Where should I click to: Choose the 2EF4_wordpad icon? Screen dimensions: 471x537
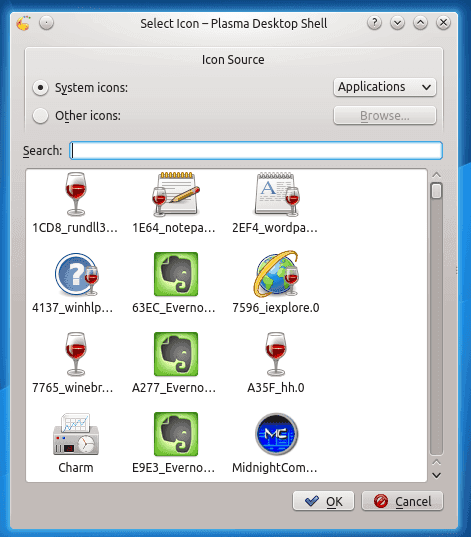(277, 194)
